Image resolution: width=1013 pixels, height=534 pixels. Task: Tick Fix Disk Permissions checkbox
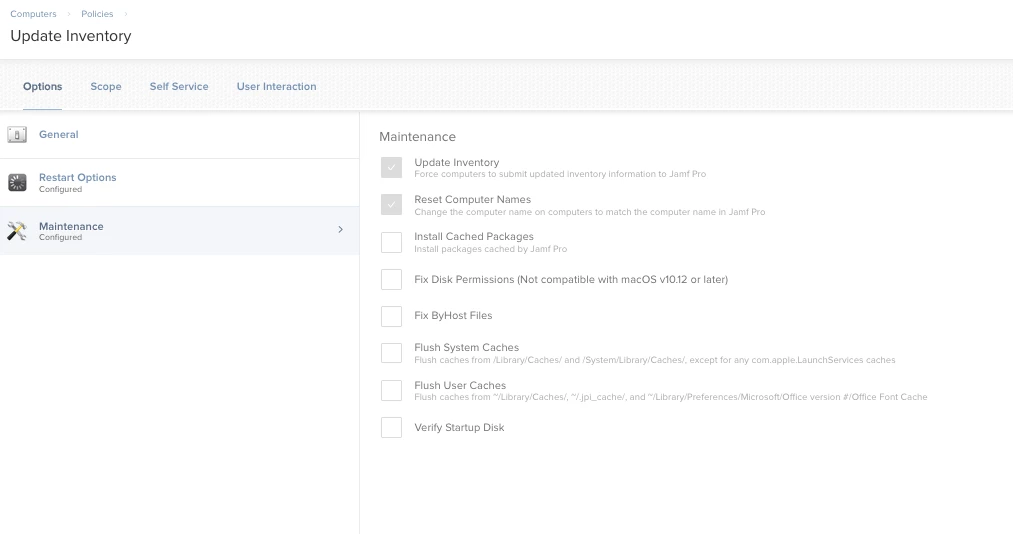391,280
